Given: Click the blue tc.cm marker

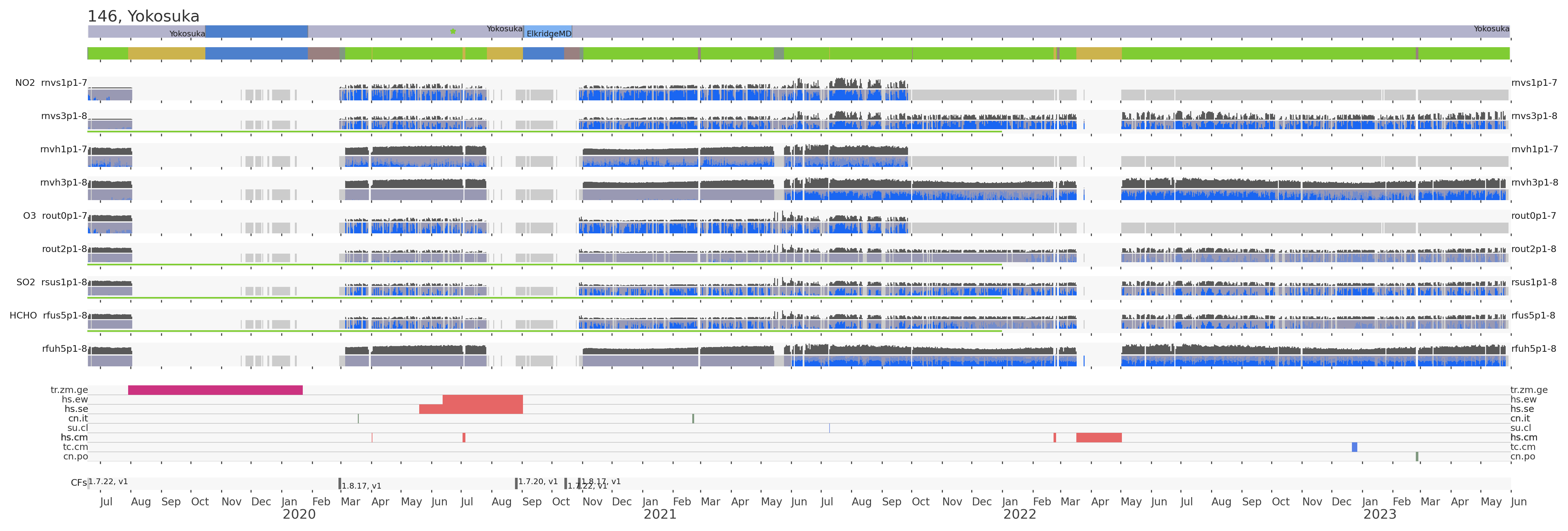Looking at the screenshot, I should click(1354, 447).
